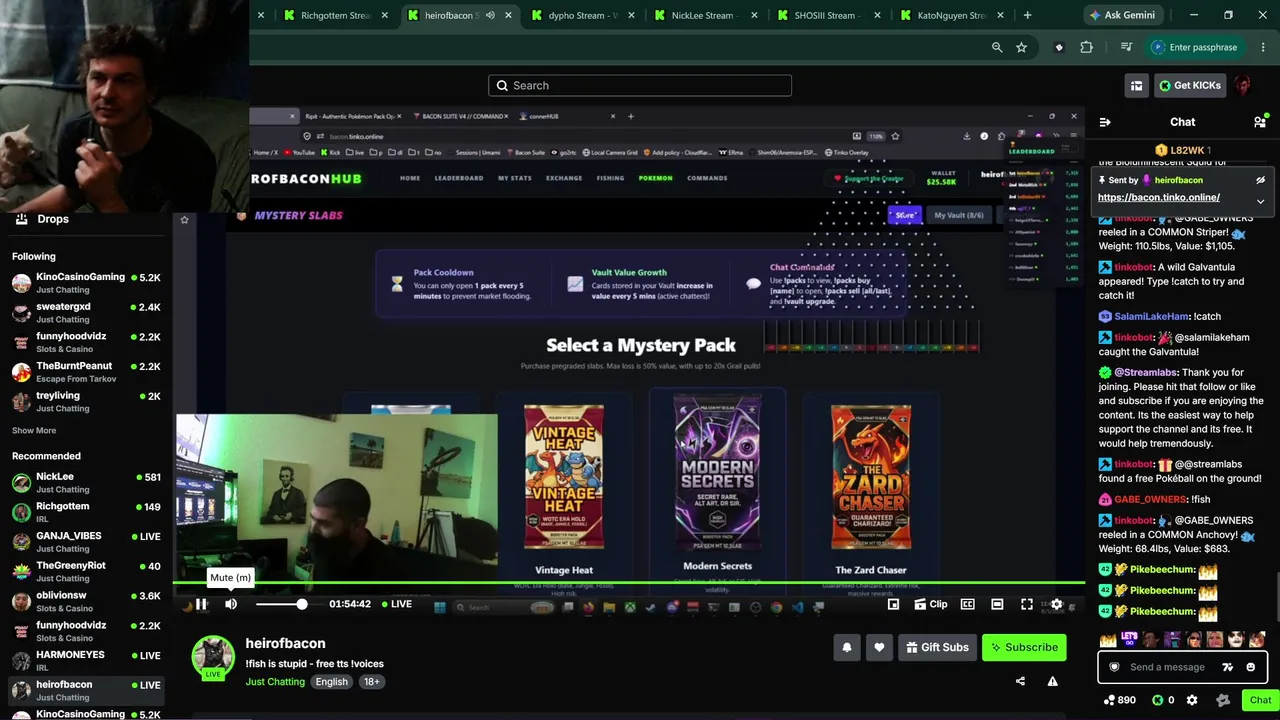Image resolution: width=1280 pixels, height=720 pixels.
Task: Enter fullscreen on the video player
Action: point(1027,604)
